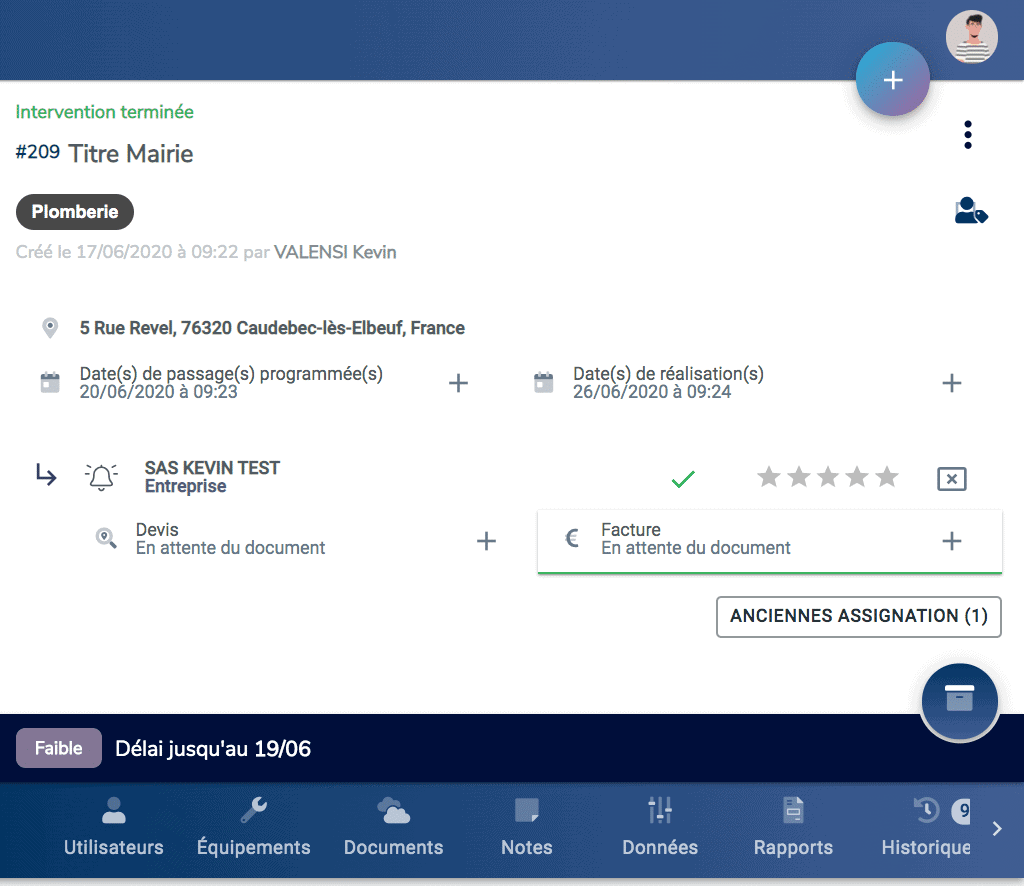This screenshot has height=886, width=1024.
Task: Click the location pin icon
Action: (50, 328)
